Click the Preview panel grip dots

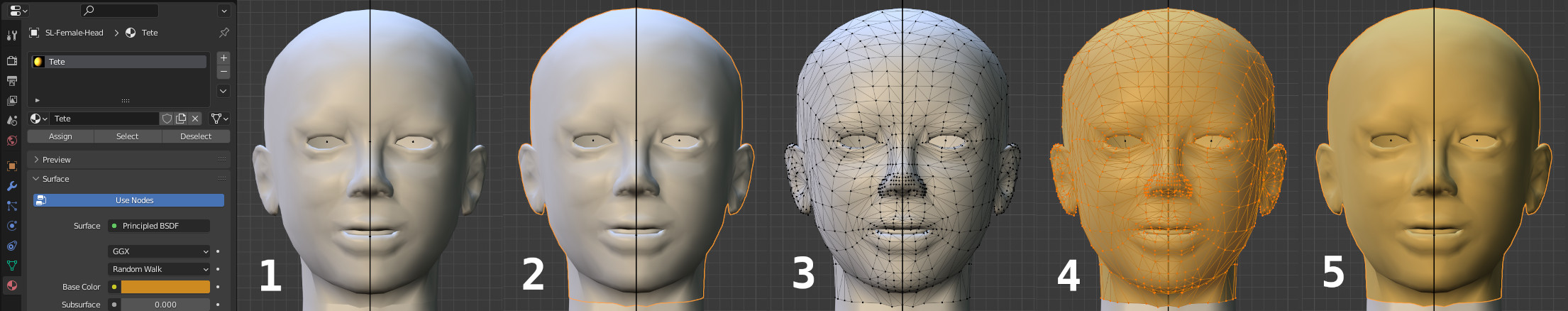(x=222, y=159)
